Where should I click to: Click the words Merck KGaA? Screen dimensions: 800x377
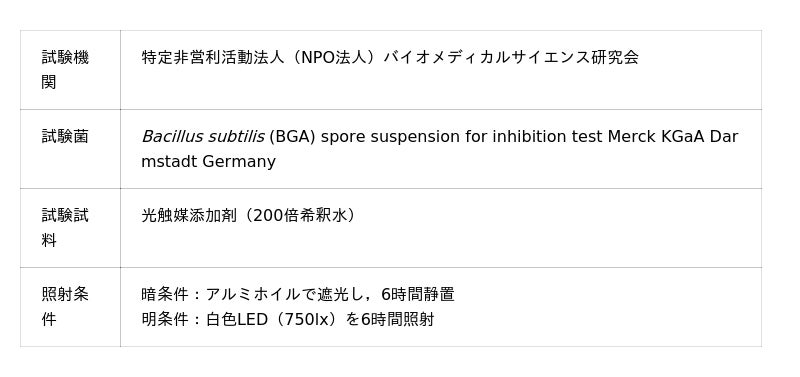tap(656, 137)
